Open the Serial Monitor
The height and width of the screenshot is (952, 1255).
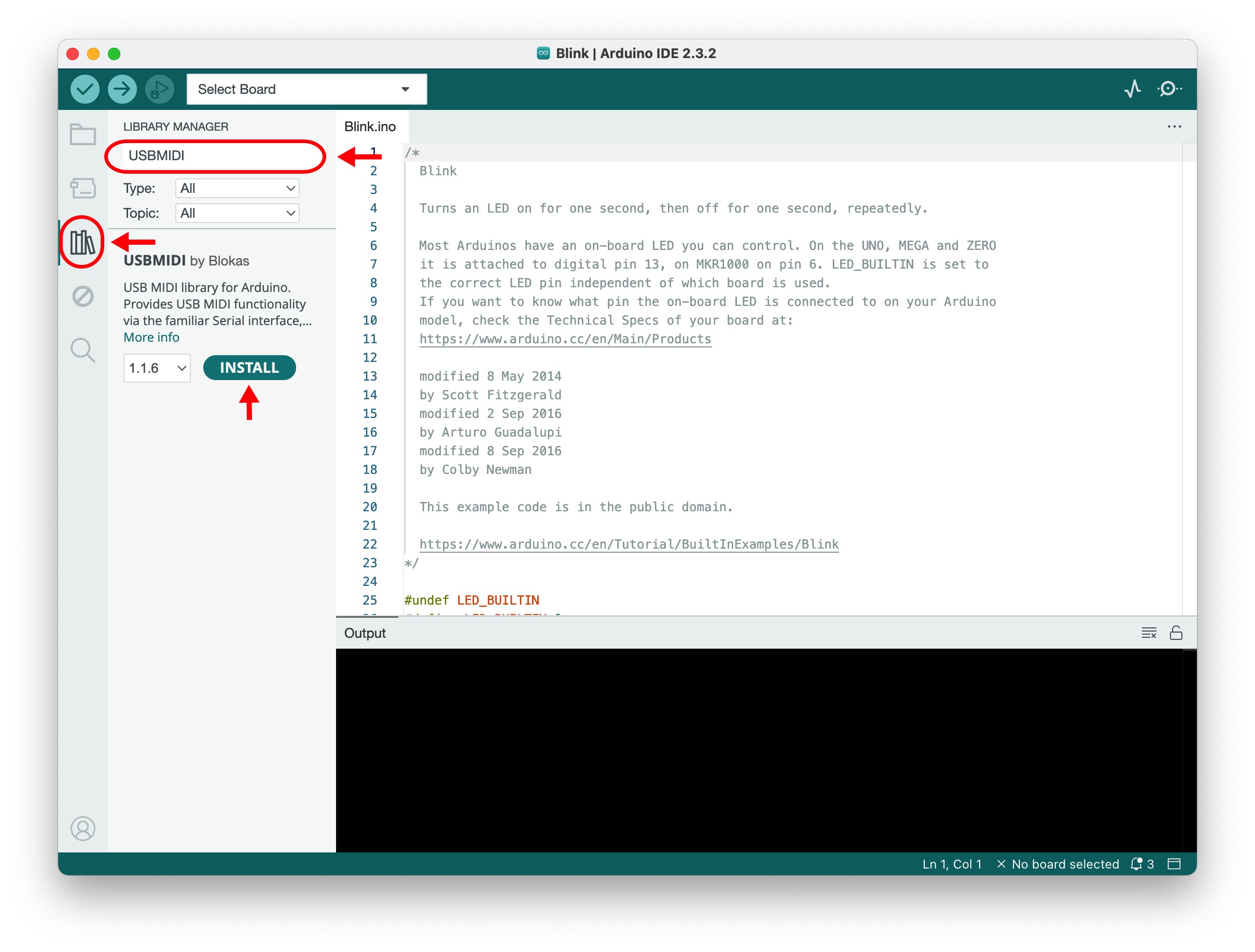(1169, 89)
